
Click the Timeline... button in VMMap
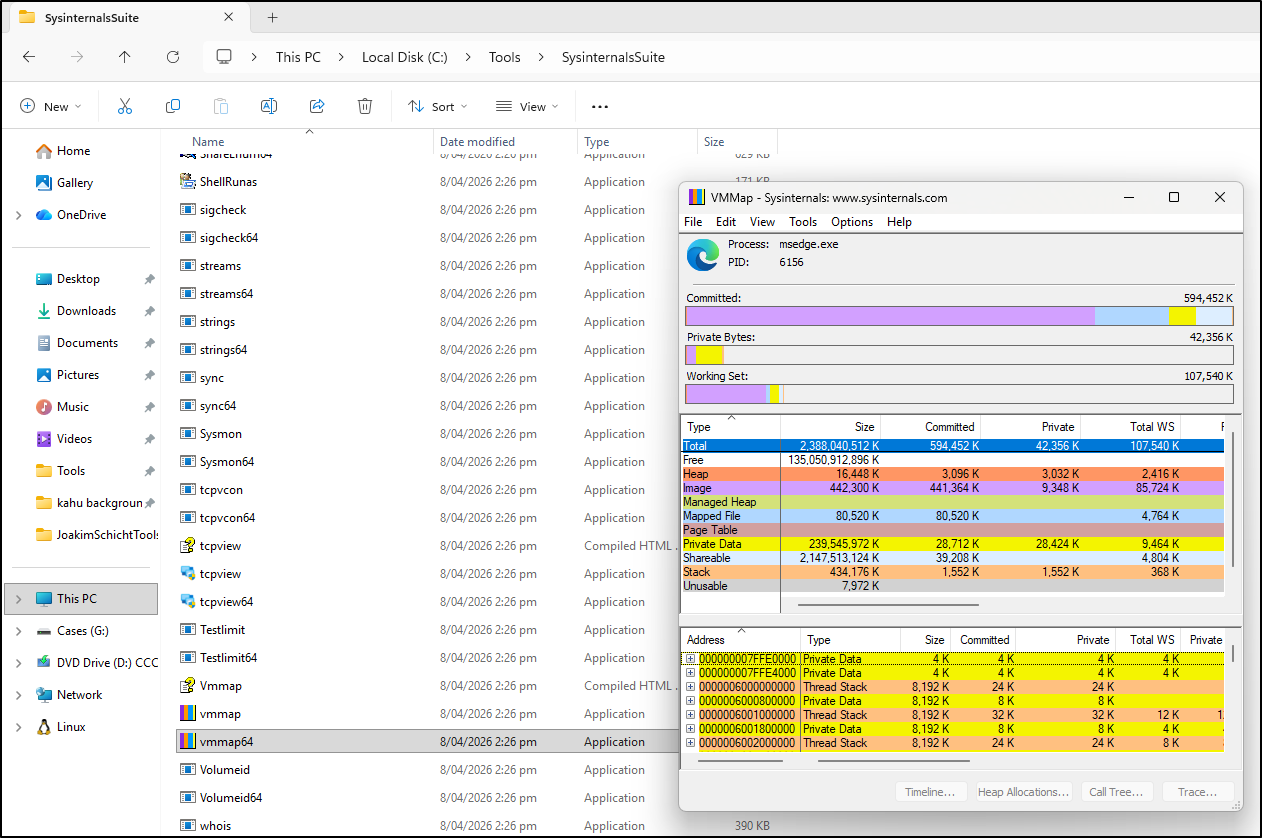(x=930, y=792)
